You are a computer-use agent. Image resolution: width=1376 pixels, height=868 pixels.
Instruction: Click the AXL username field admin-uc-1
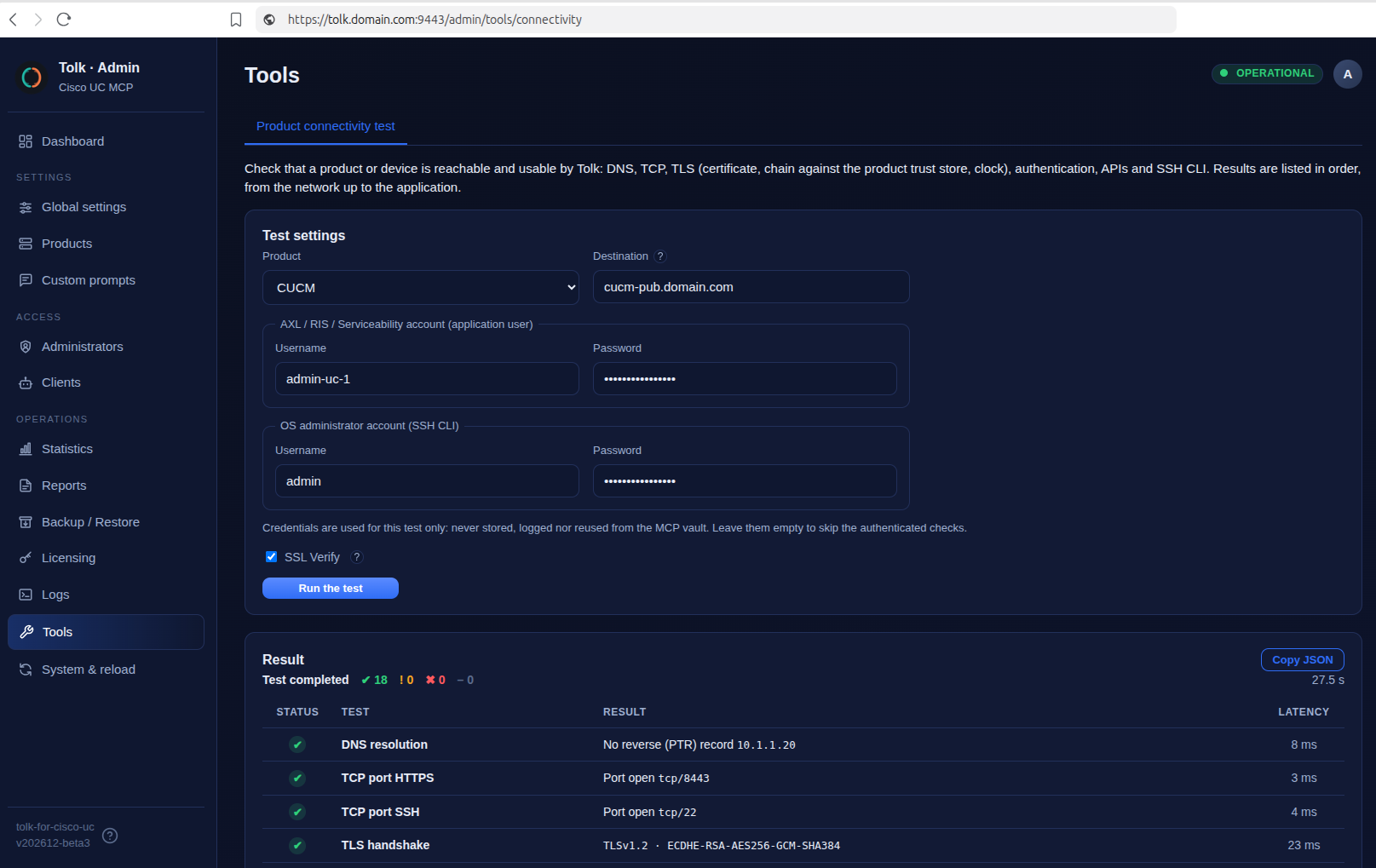(x=427, y=379)
